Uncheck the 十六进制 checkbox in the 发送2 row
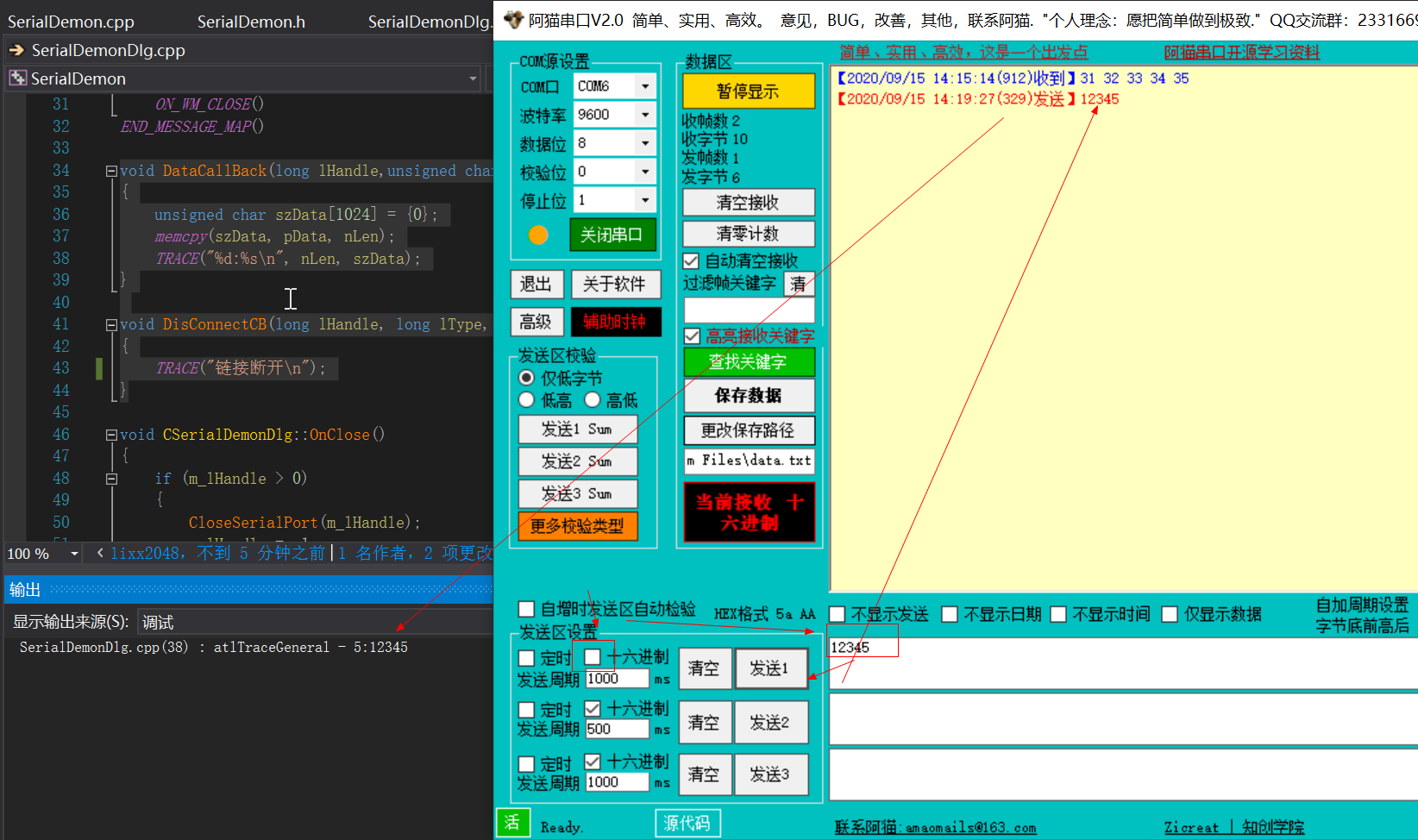Image resolution: width=1418 pixels, height=840 pixels. 593,708
